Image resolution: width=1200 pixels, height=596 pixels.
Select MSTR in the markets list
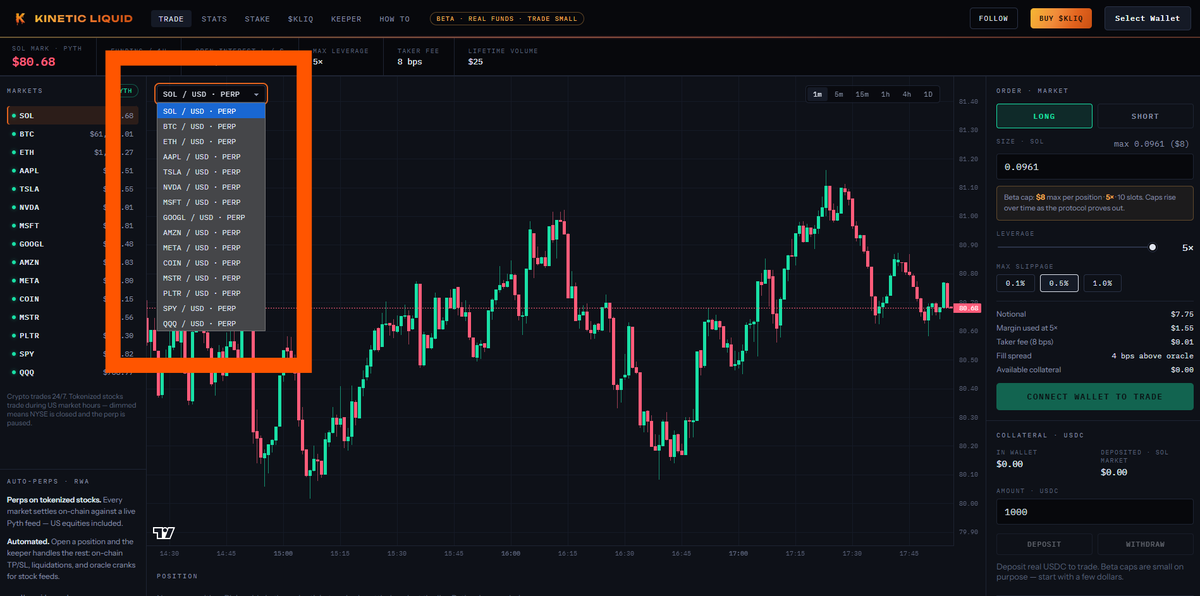72,317
